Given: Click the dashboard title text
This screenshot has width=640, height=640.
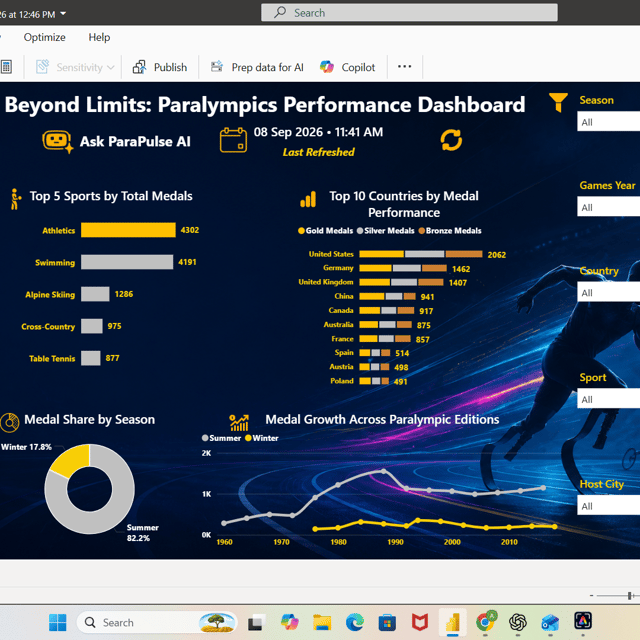Looking at the screenshot, I should pyautogui.click(x=265, y=104).
